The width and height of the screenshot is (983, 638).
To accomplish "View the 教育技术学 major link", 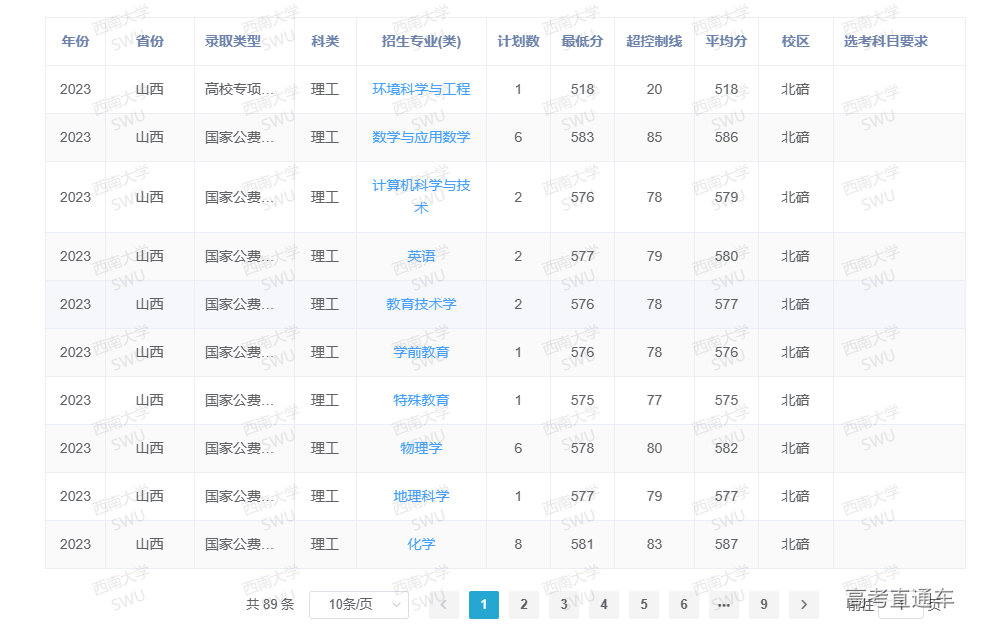I will (421, 304).
